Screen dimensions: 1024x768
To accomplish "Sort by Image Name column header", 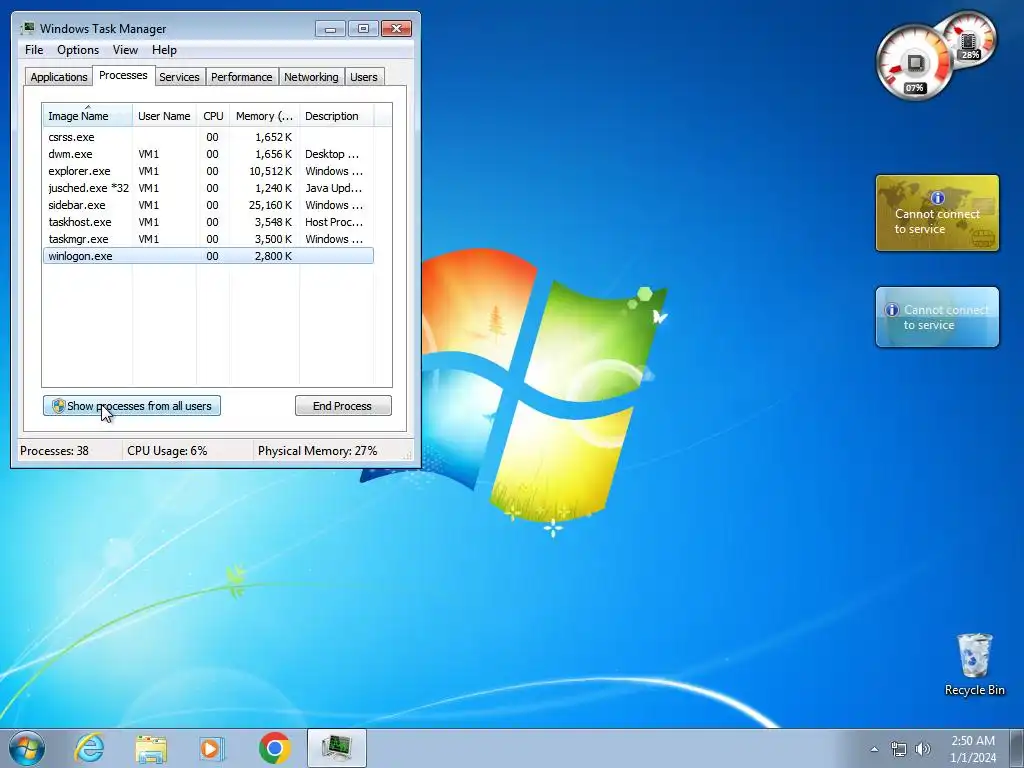I will [88, 116].
